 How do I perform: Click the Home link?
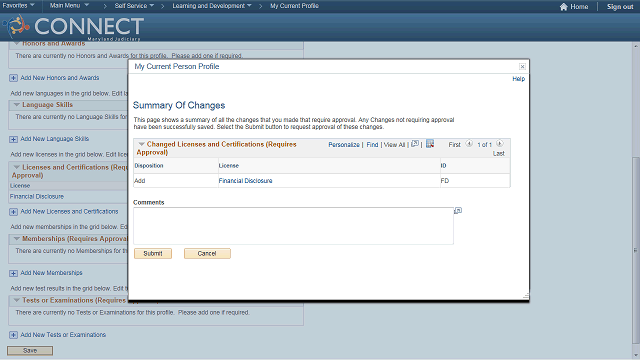pyautogui.click(x=579, y=7)
